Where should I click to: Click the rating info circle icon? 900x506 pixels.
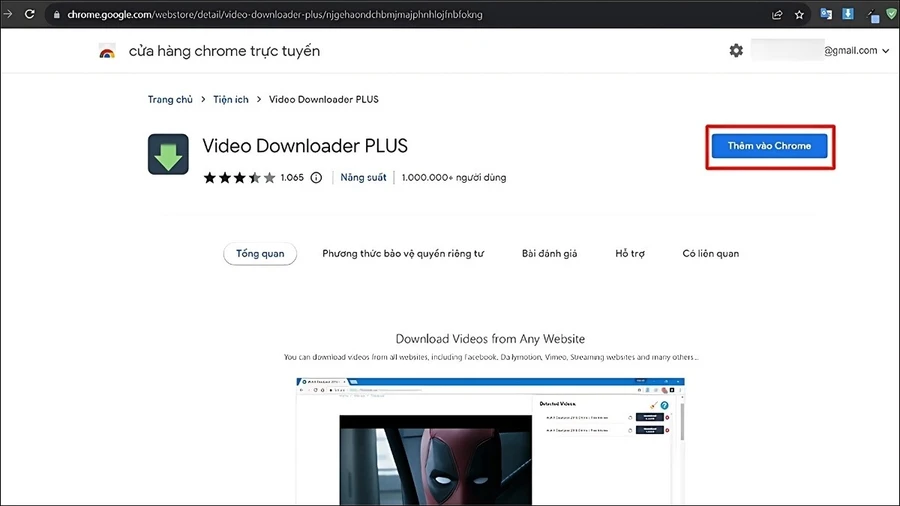coord(316,178)
